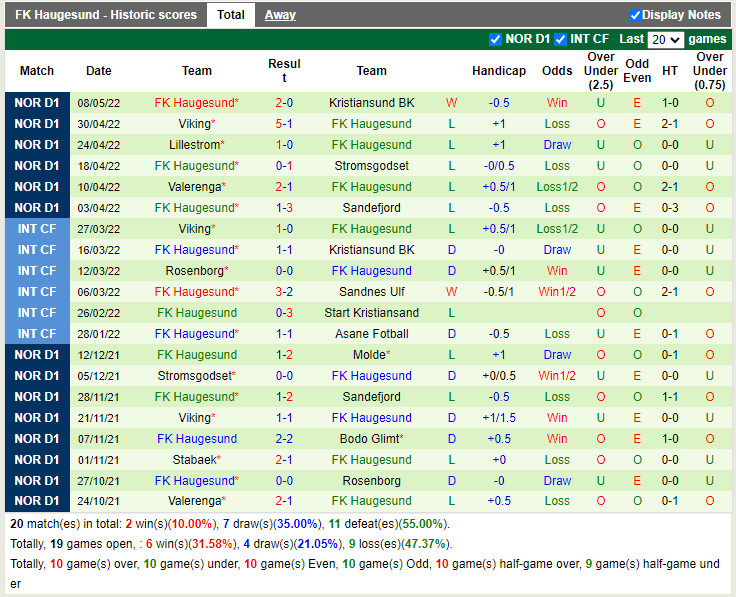Click Stromsgodset in the 18/04/22 row
The height and width of the screenshot is (597, 736).
pos(371,166)
